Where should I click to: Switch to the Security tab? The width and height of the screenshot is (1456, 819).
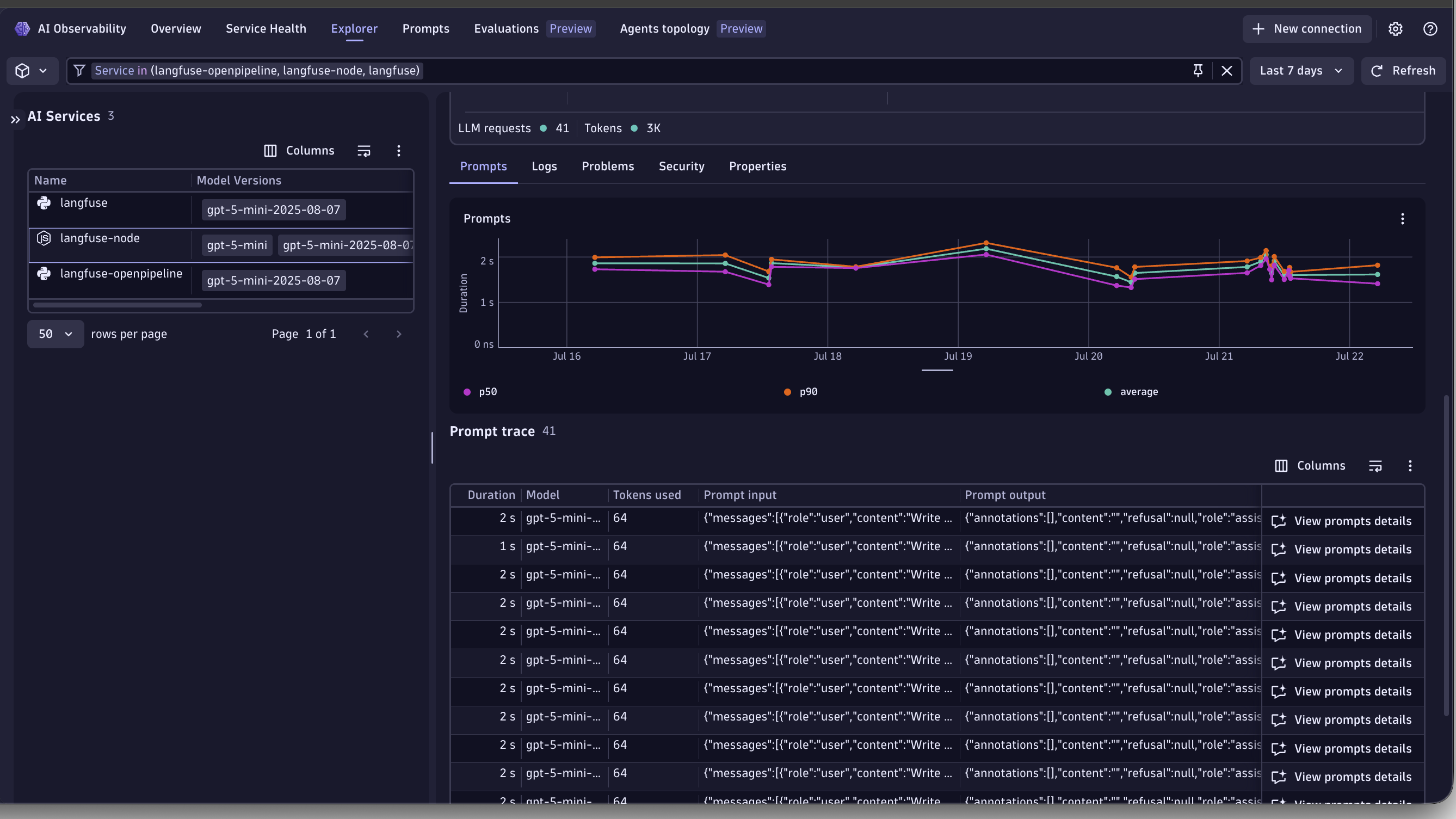(x=681, y=167)
